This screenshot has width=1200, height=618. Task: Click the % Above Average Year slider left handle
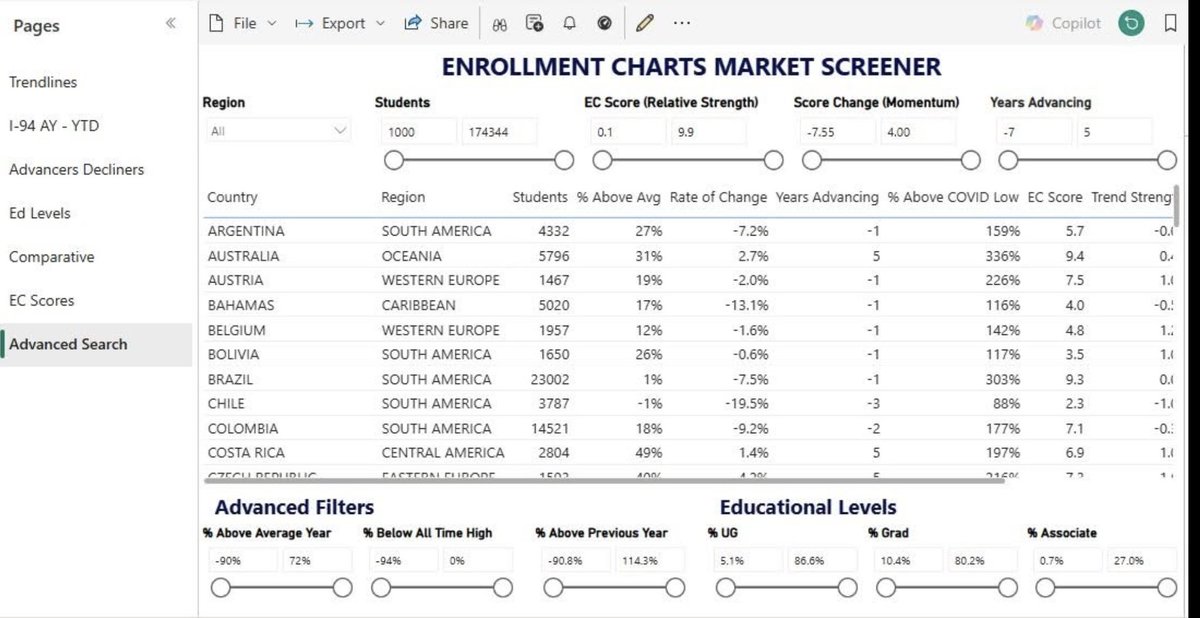coord(220,588)
